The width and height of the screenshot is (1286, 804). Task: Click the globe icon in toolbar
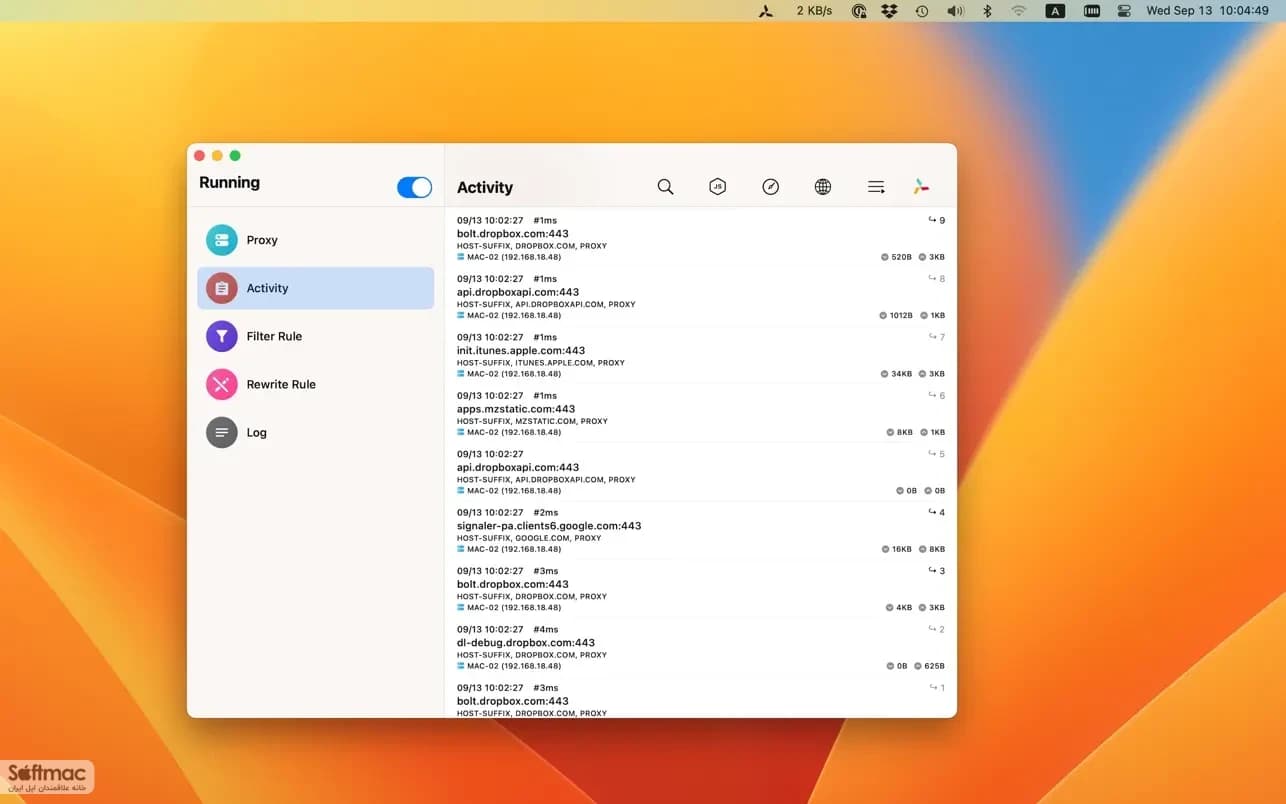(823, 187)
